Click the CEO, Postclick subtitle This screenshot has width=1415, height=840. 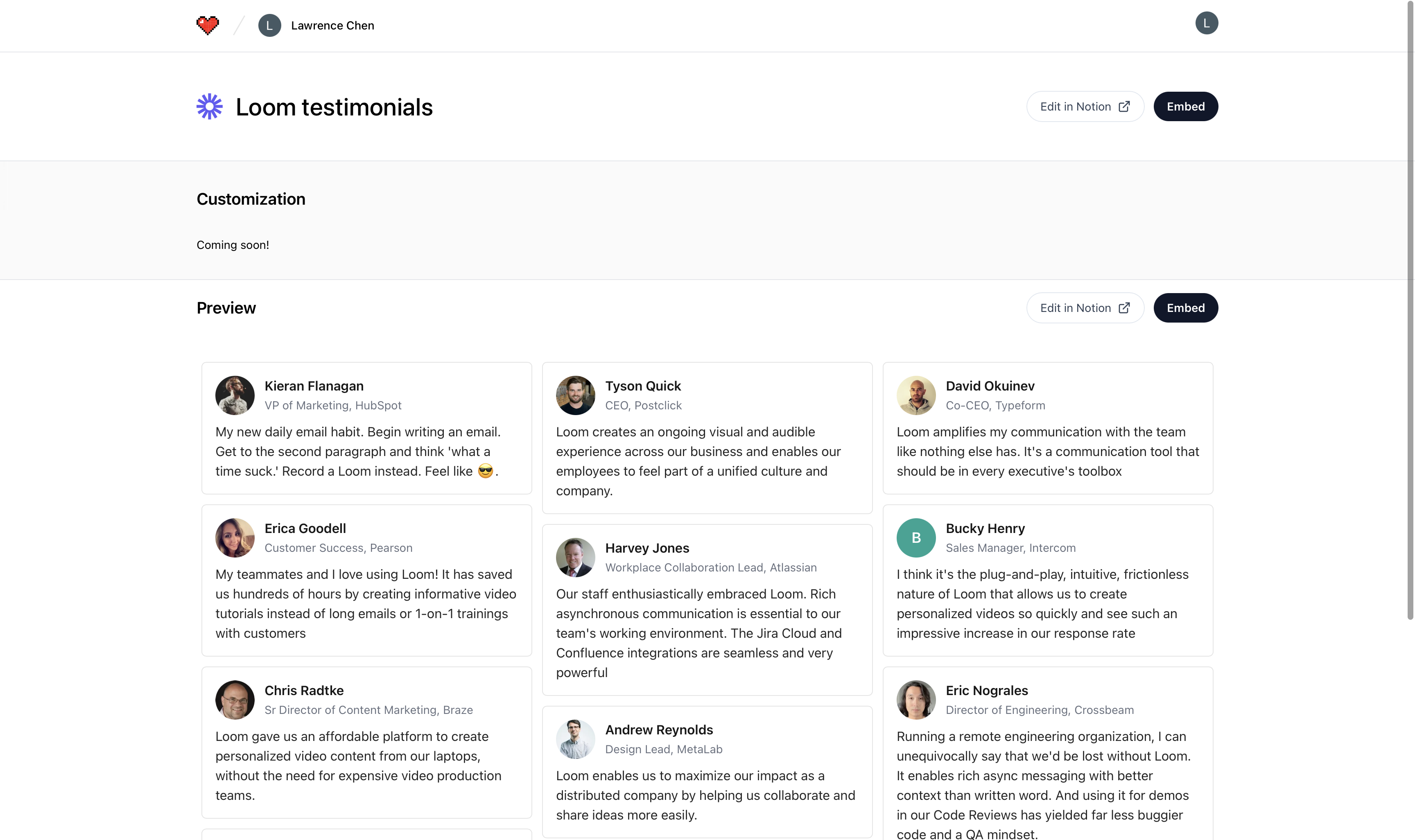[643, 406]
